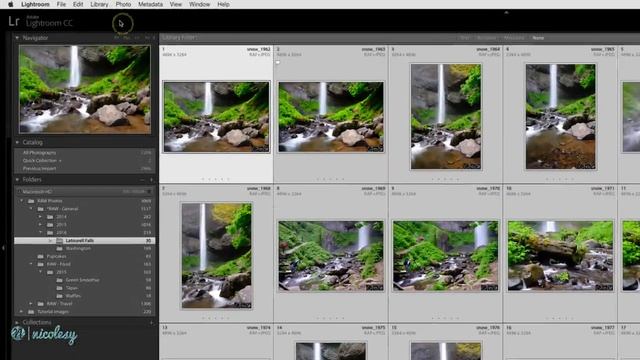
Task: Click the 2016 folder icon
Action: [50, 232]
